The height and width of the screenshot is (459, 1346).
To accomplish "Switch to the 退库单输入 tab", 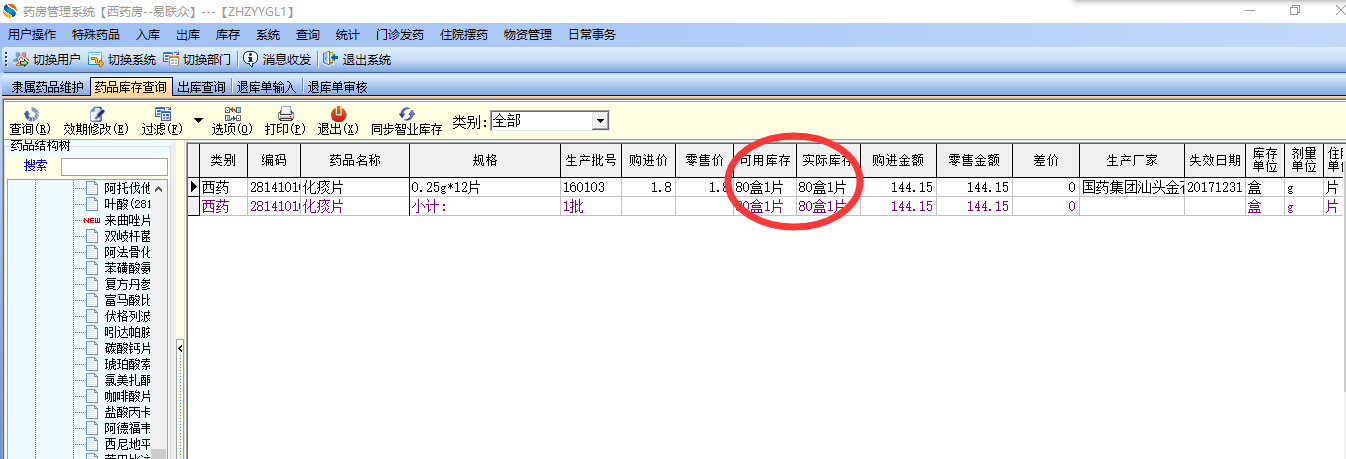I will pos(267,87).
